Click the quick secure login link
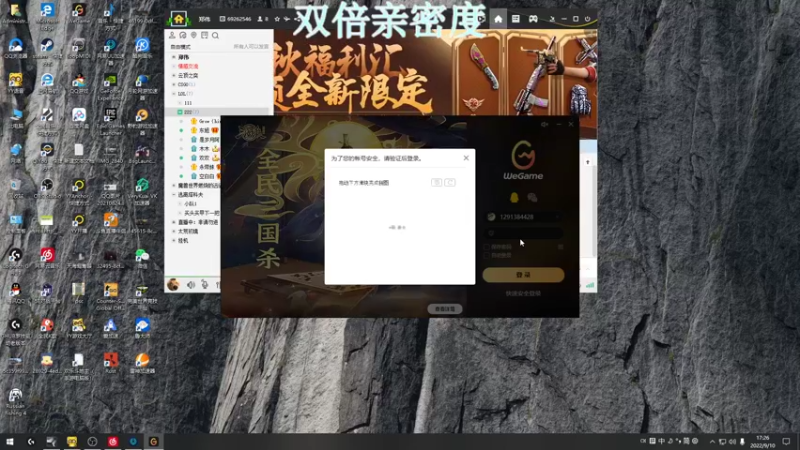This screenshot has width=800, height=450. point(523,293)
